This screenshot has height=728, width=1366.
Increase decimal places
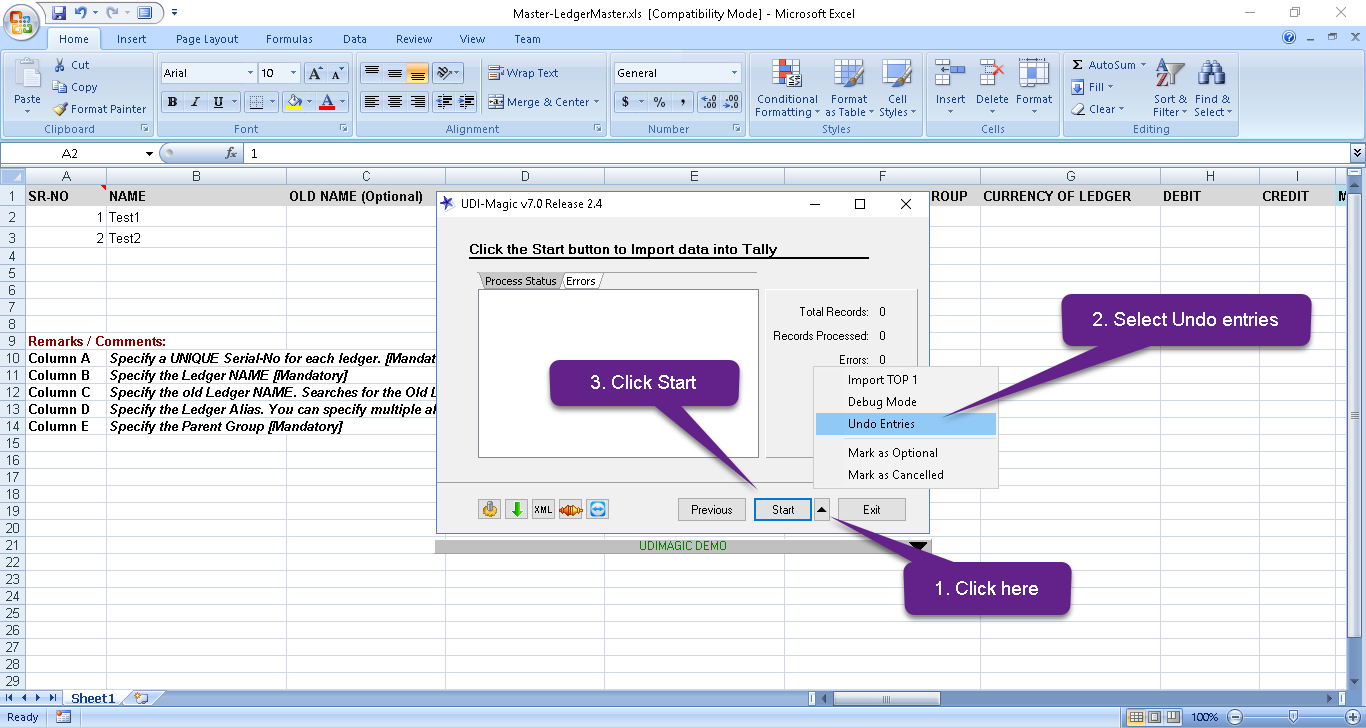coord(708,102)
